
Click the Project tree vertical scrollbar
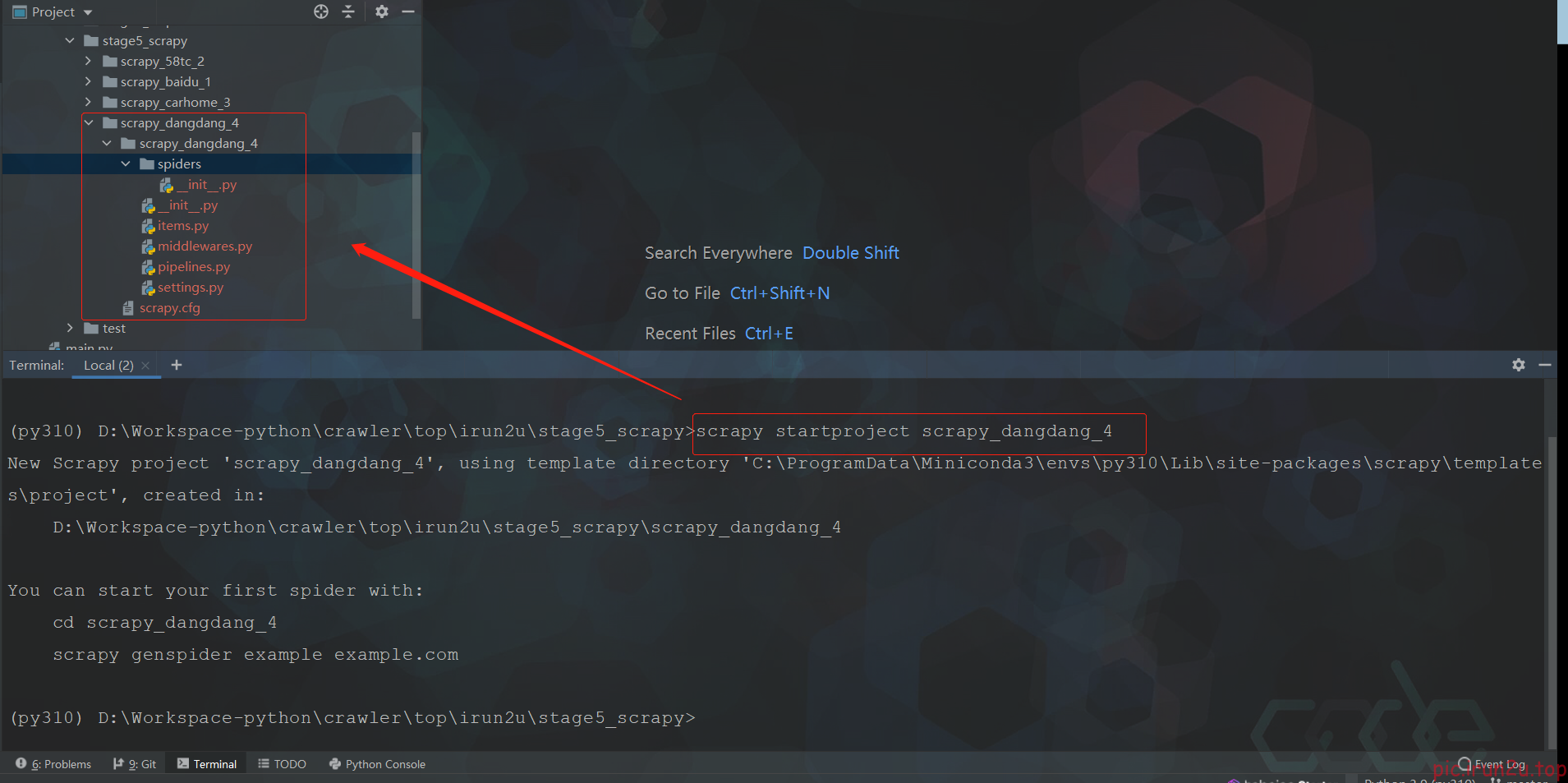click(x=416, y=222)
